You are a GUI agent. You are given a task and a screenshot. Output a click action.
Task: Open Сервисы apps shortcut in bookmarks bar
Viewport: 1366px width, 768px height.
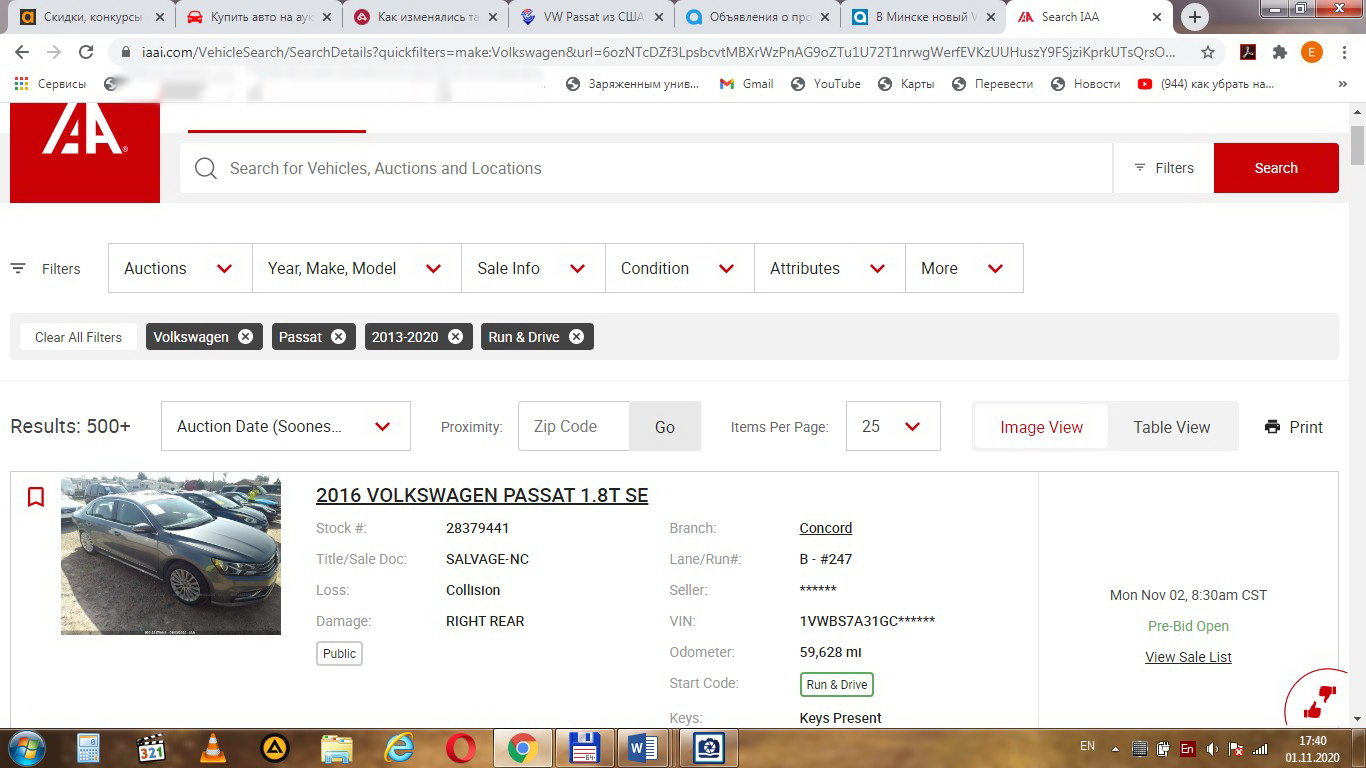click(50, 84)
